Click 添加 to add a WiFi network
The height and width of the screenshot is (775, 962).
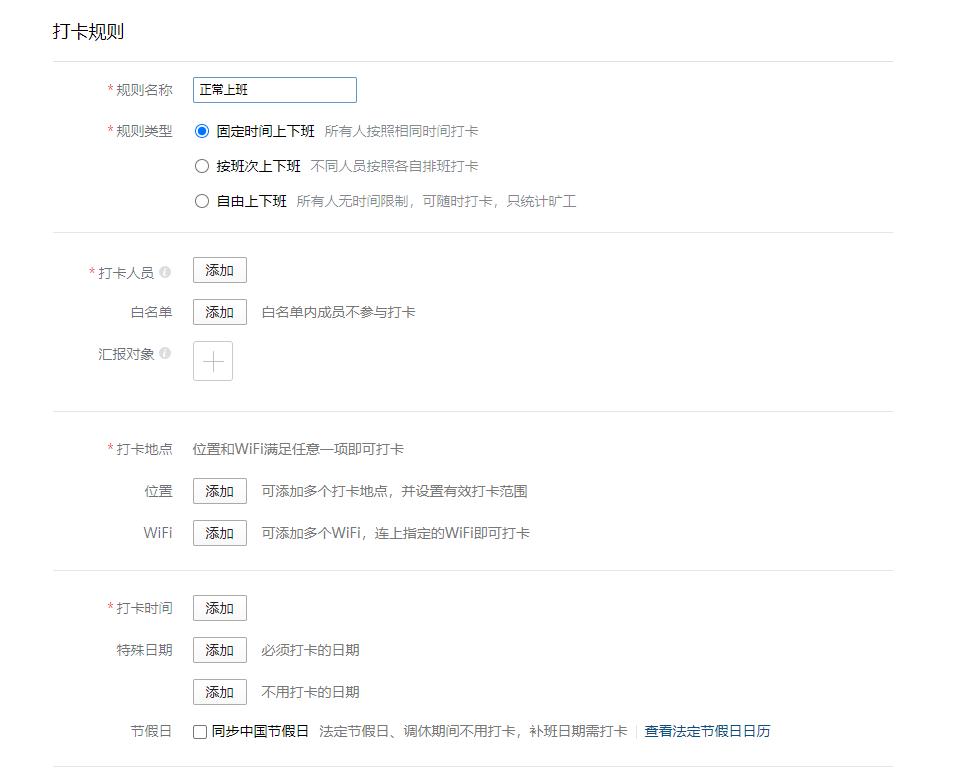click(218, 533)
